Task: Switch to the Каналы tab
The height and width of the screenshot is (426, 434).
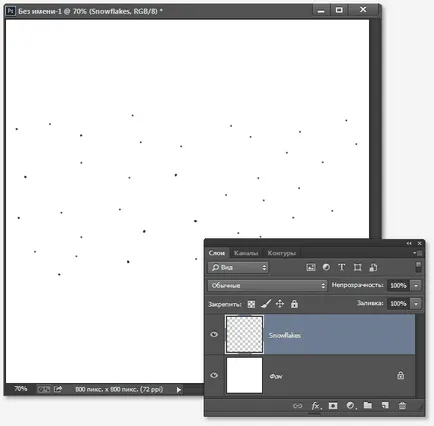Action: coord(246,253)
